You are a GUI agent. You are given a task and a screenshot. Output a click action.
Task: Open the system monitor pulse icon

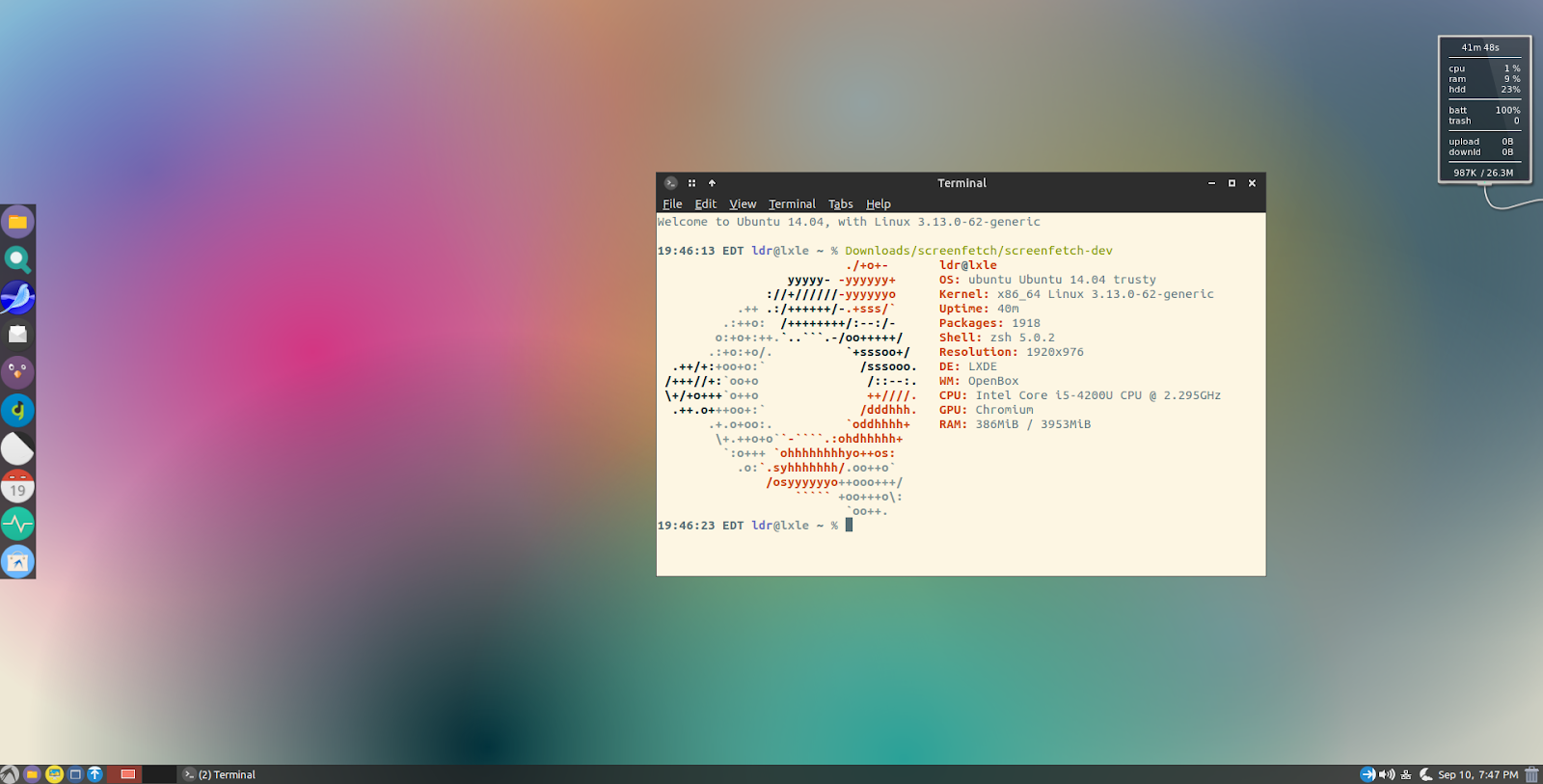click(x=17, y=524)
